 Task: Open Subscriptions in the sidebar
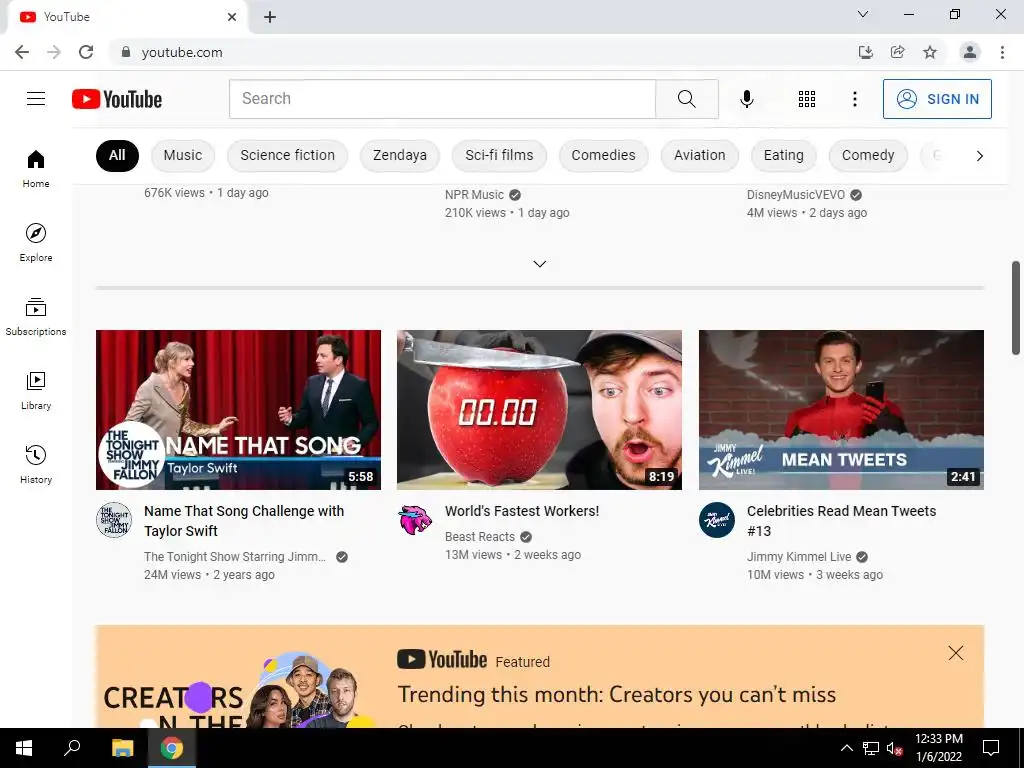[x=36, y=316]
